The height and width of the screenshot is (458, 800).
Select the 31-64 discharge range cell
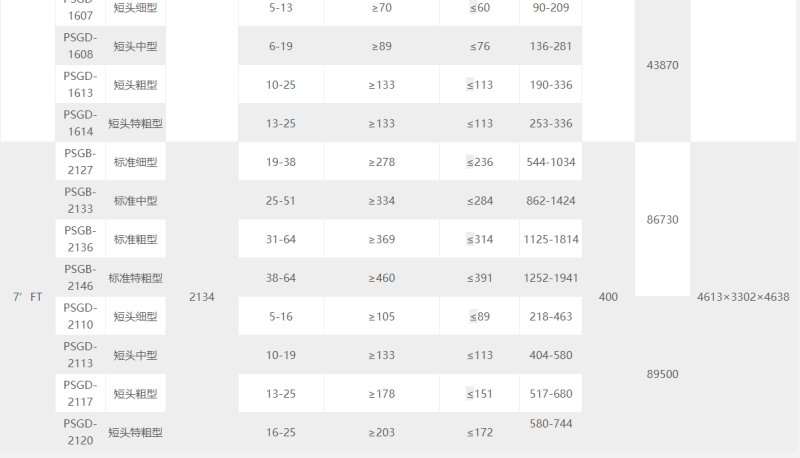click(x=281, y=239)
